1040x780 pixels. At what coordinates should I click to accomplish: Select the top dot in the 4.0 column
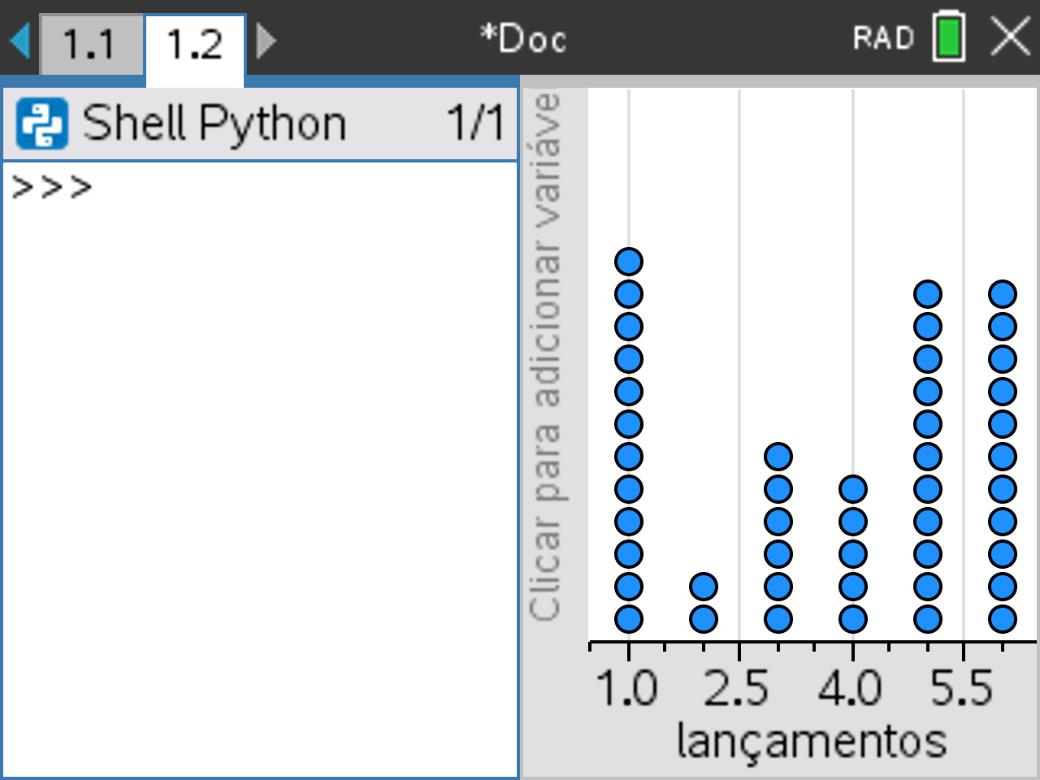(x=853, y=489)
